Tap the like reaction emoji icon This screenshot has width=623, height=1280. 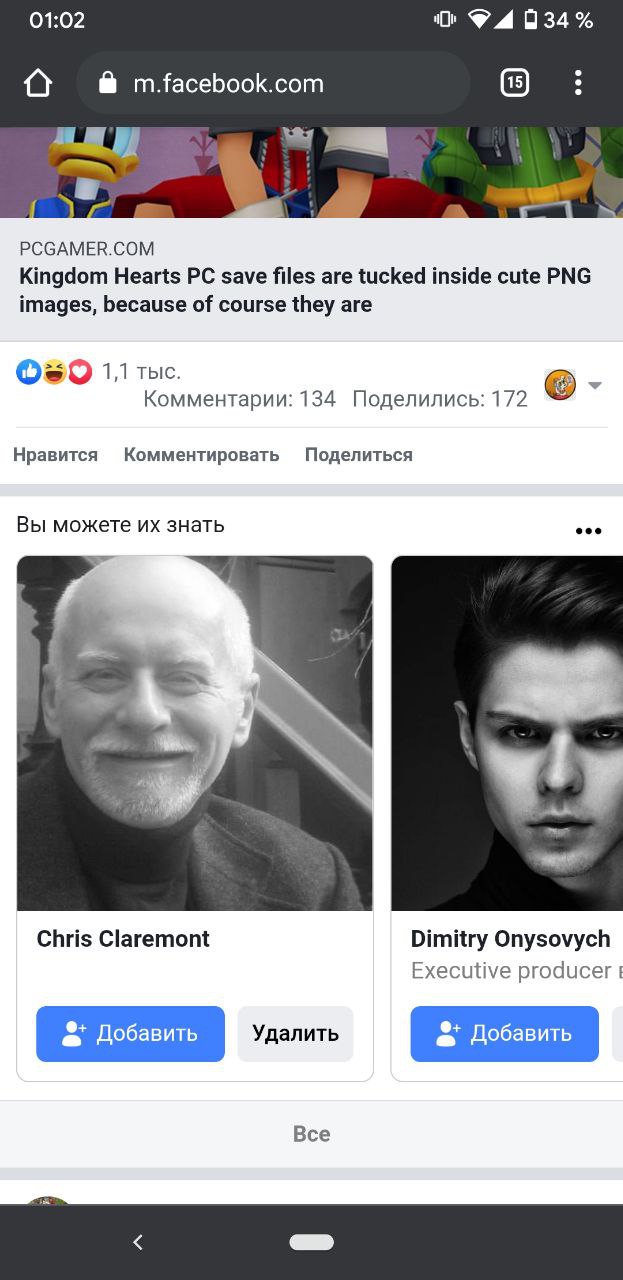[x=29, y=372]
